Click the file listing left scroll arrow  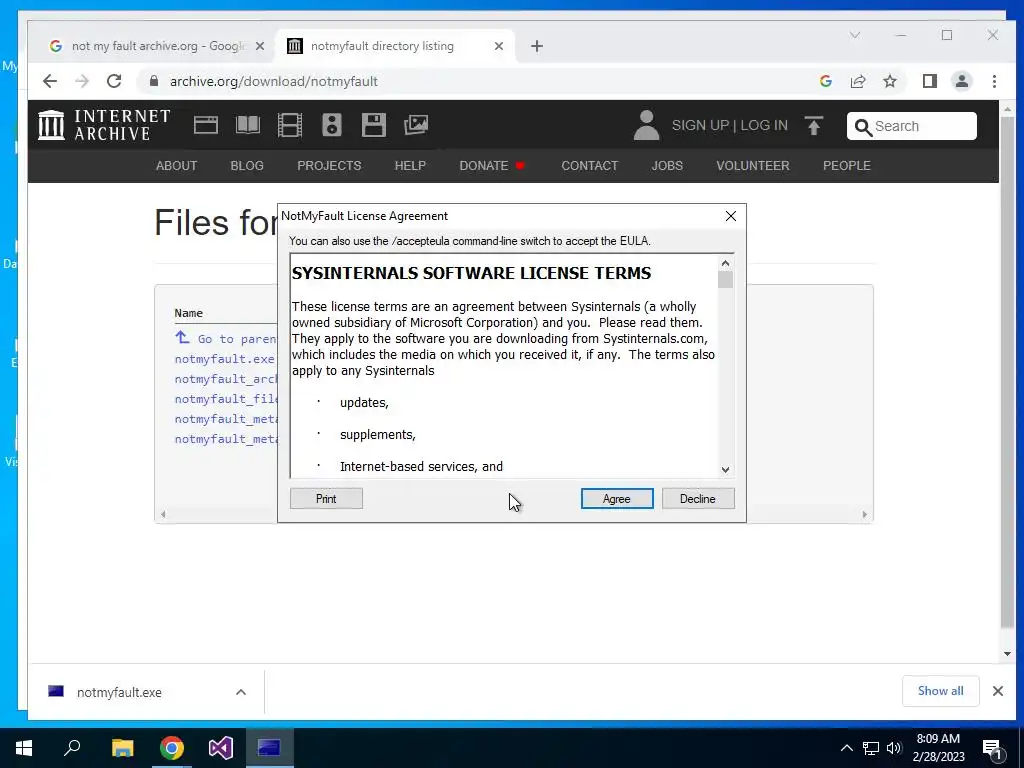[x=163, y=515]
